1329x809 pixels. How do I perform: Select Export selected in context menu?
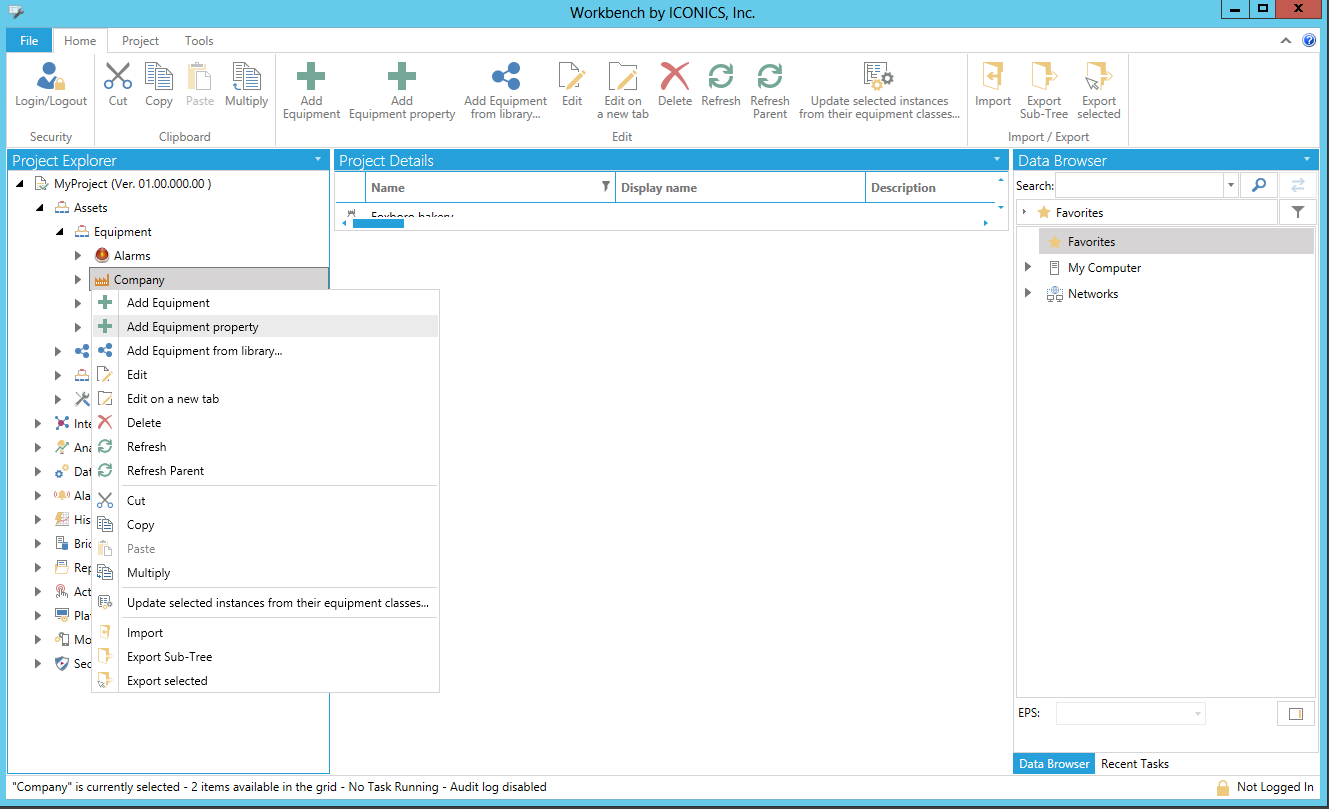click(x=167, y=681)
